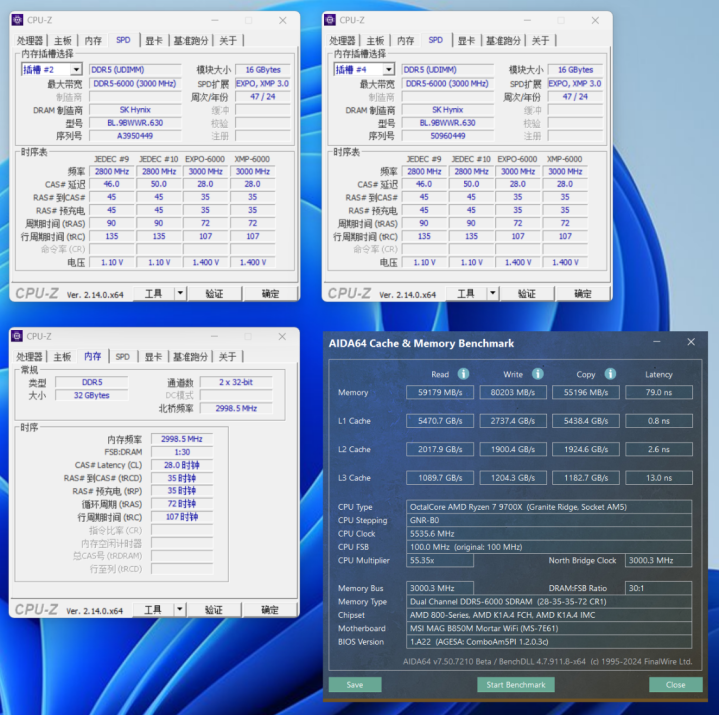Click CPU-Z app icon in slot #4 window
Screen dimensions: 719x715
(330, 20)
